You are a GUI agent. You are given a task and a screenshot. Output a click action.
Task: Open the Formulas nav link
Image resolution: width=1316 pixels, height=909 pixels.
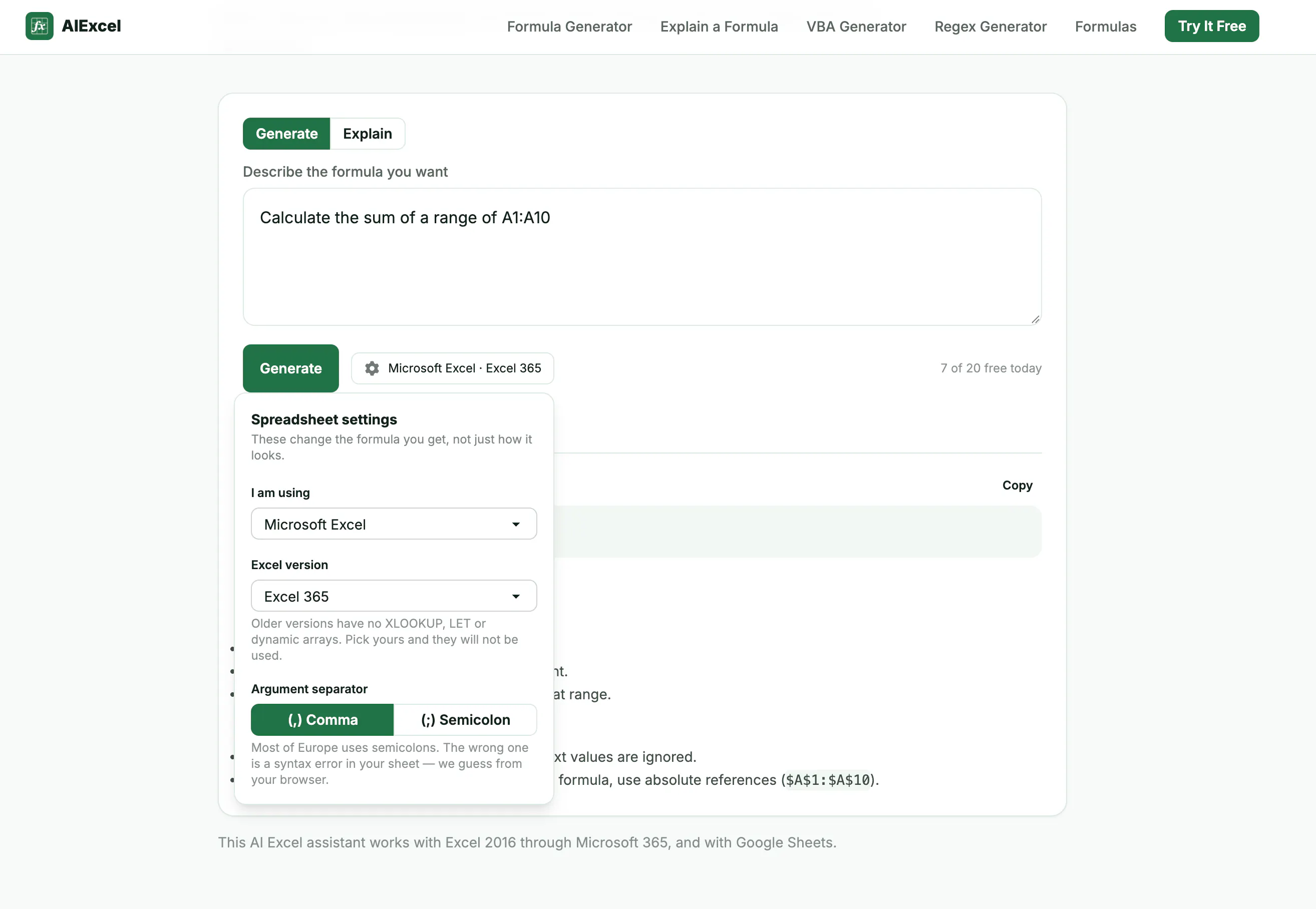click(x=1106, y=26)
